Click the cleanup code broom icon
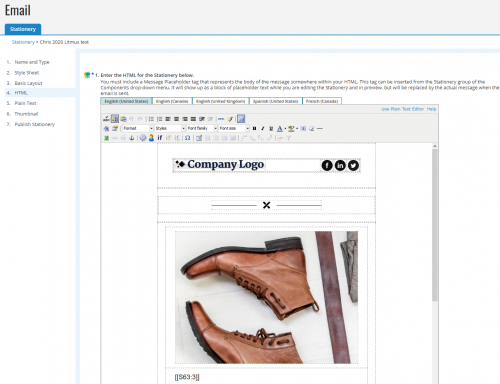500x384 pixels. [x=230, y=119]
